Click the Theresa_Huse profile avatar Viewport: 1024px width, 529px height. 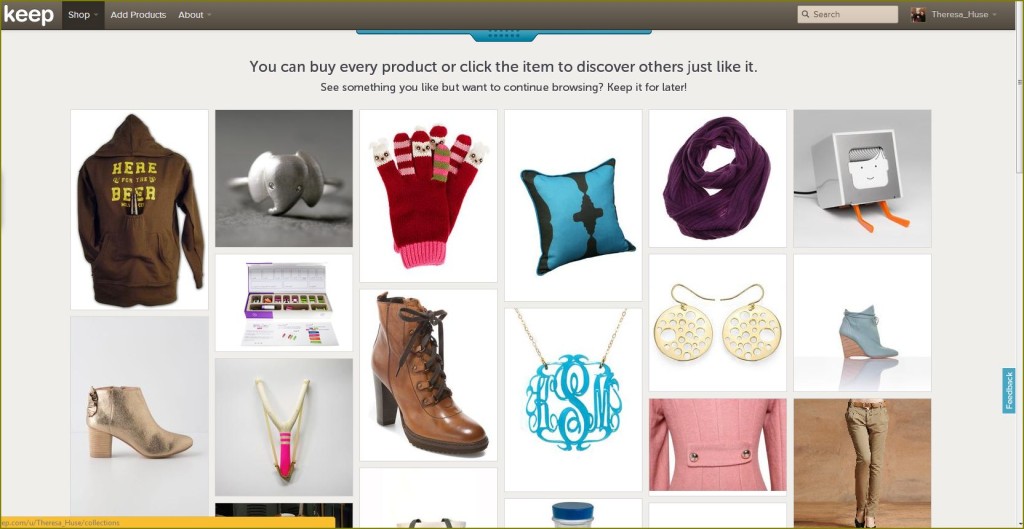pyautogui.click(x=918, y=14)
